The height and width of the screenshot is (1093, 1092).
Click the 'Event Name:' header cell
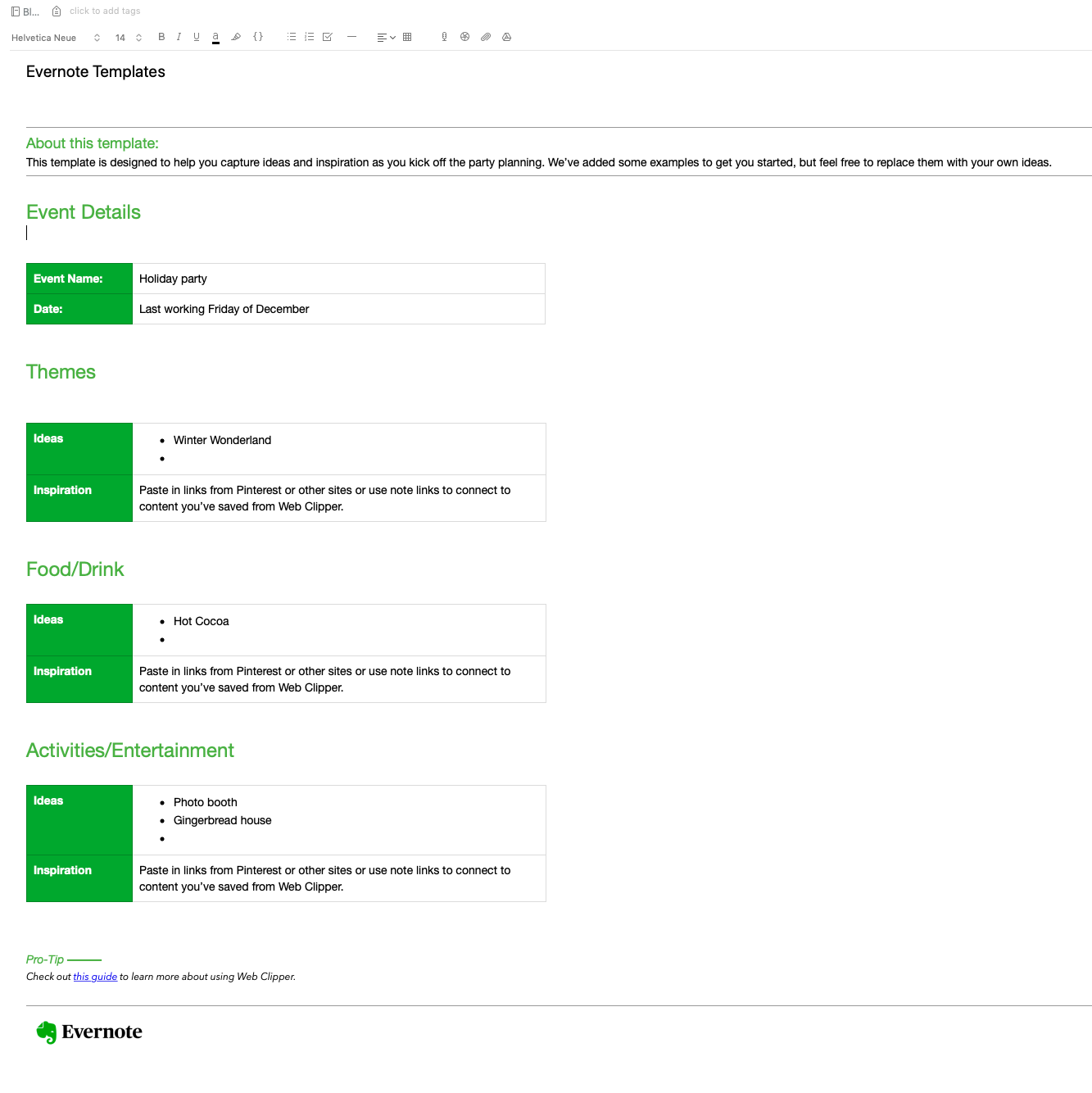point(79,279)
